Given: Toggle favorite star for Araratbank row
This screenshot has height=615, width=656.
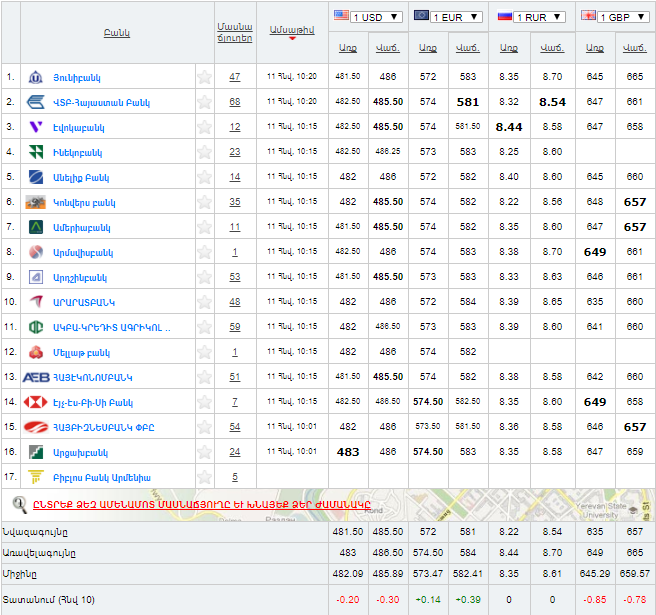Looking at the screenshot, I should click(205, 302).
